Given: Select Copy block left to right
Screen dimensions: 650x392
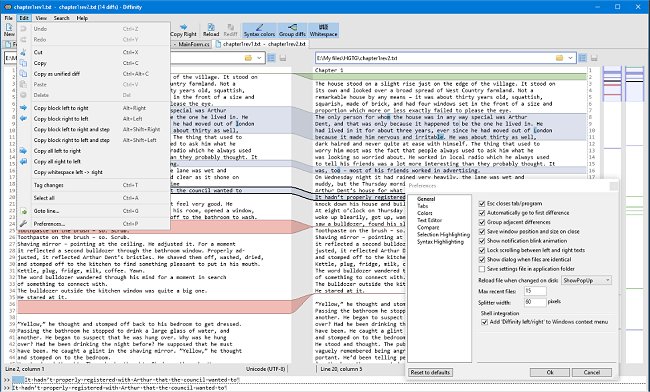Looking at the screenshot, I should (x=94, y=108).
